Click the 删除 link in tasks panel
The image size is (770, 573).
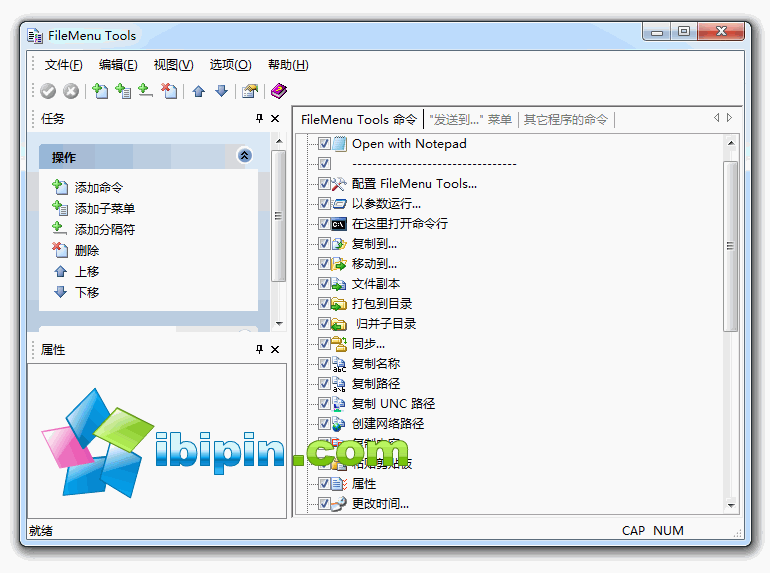coord(87,251)
